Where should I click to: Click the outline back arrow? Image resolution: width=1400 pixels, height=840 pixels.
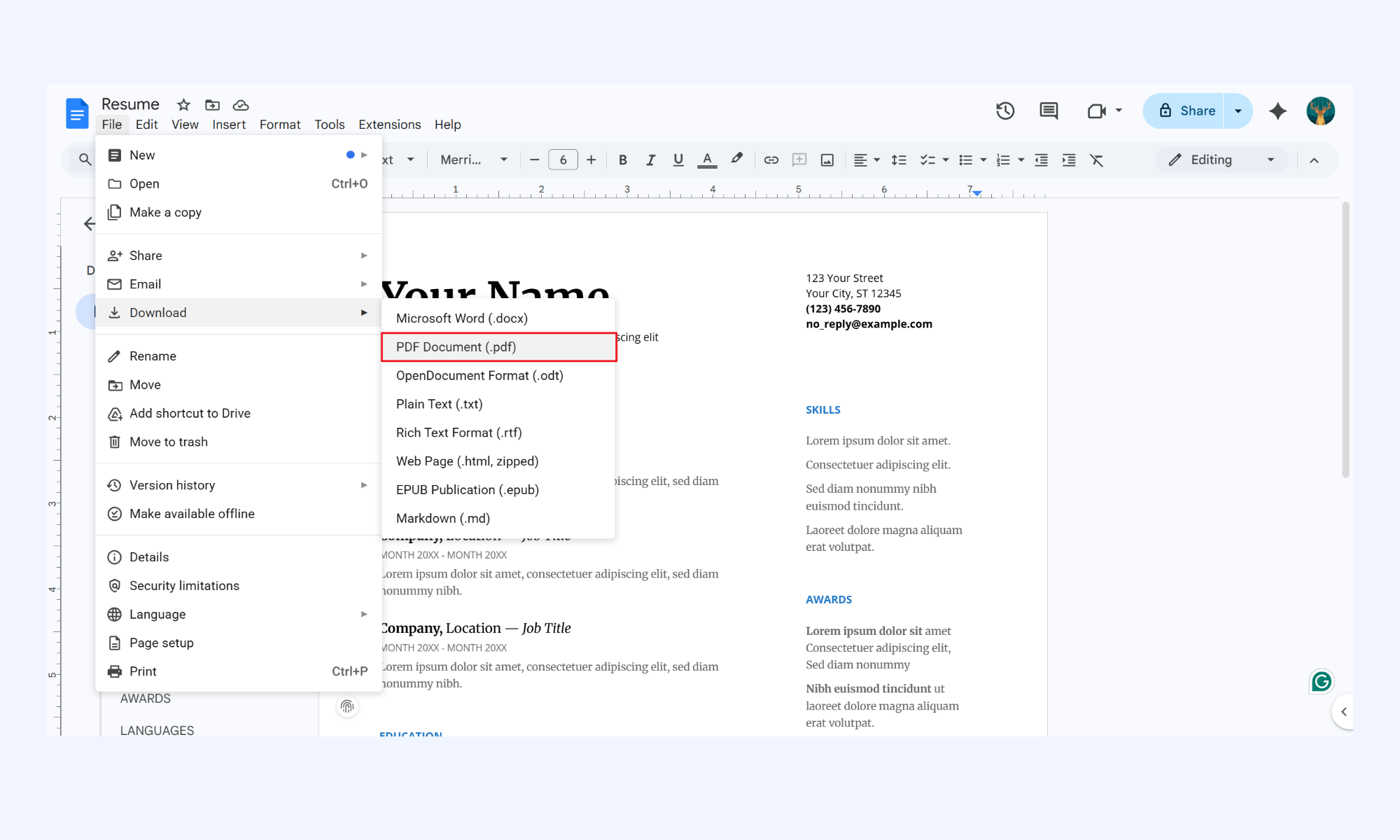(89, 224)
